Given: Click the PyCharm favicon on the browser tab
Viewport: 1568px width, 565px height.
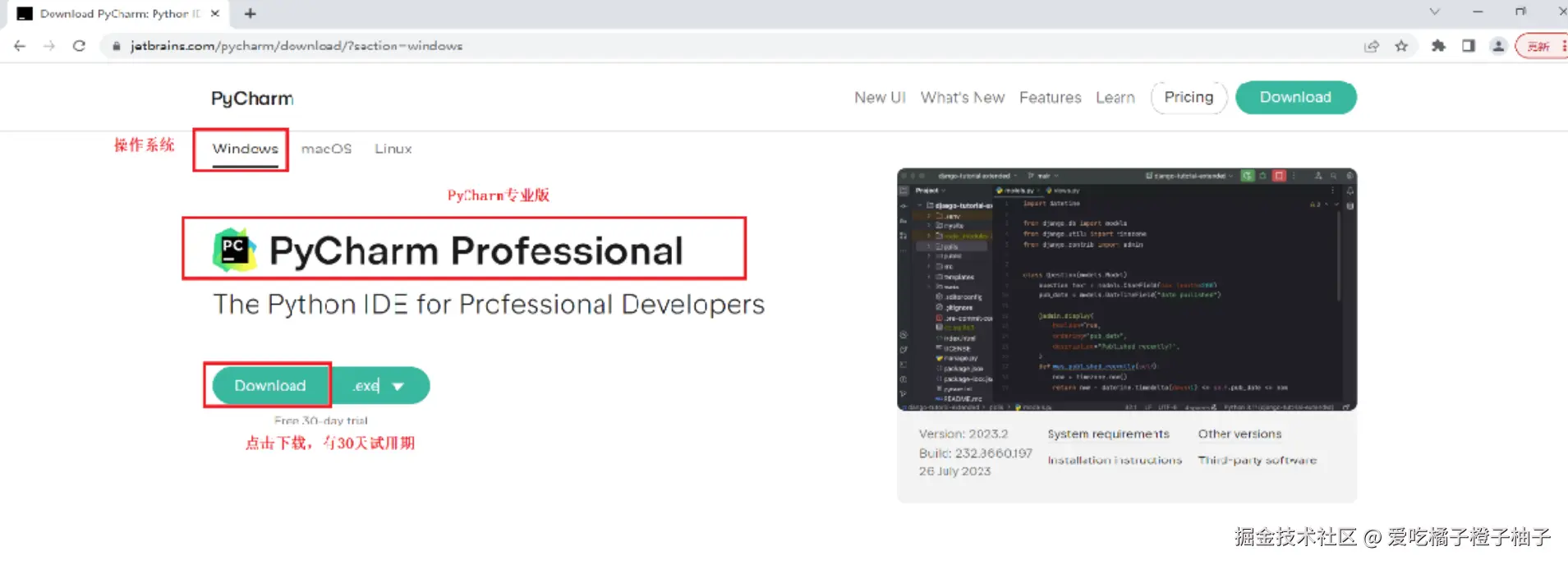Looking at the screenshot, I should tap(25, 13).
